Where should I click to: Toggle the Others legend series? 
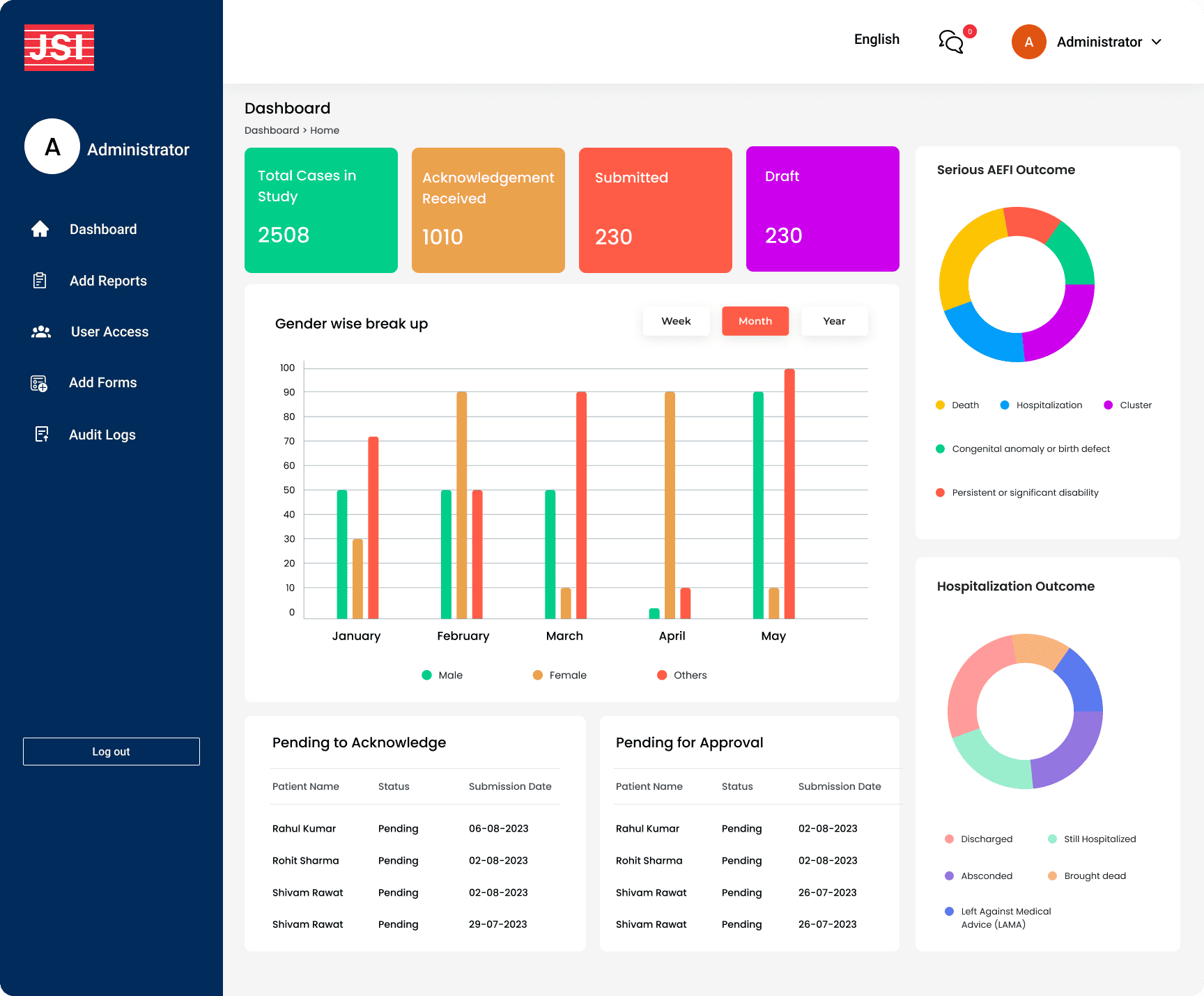click(681, 675)
